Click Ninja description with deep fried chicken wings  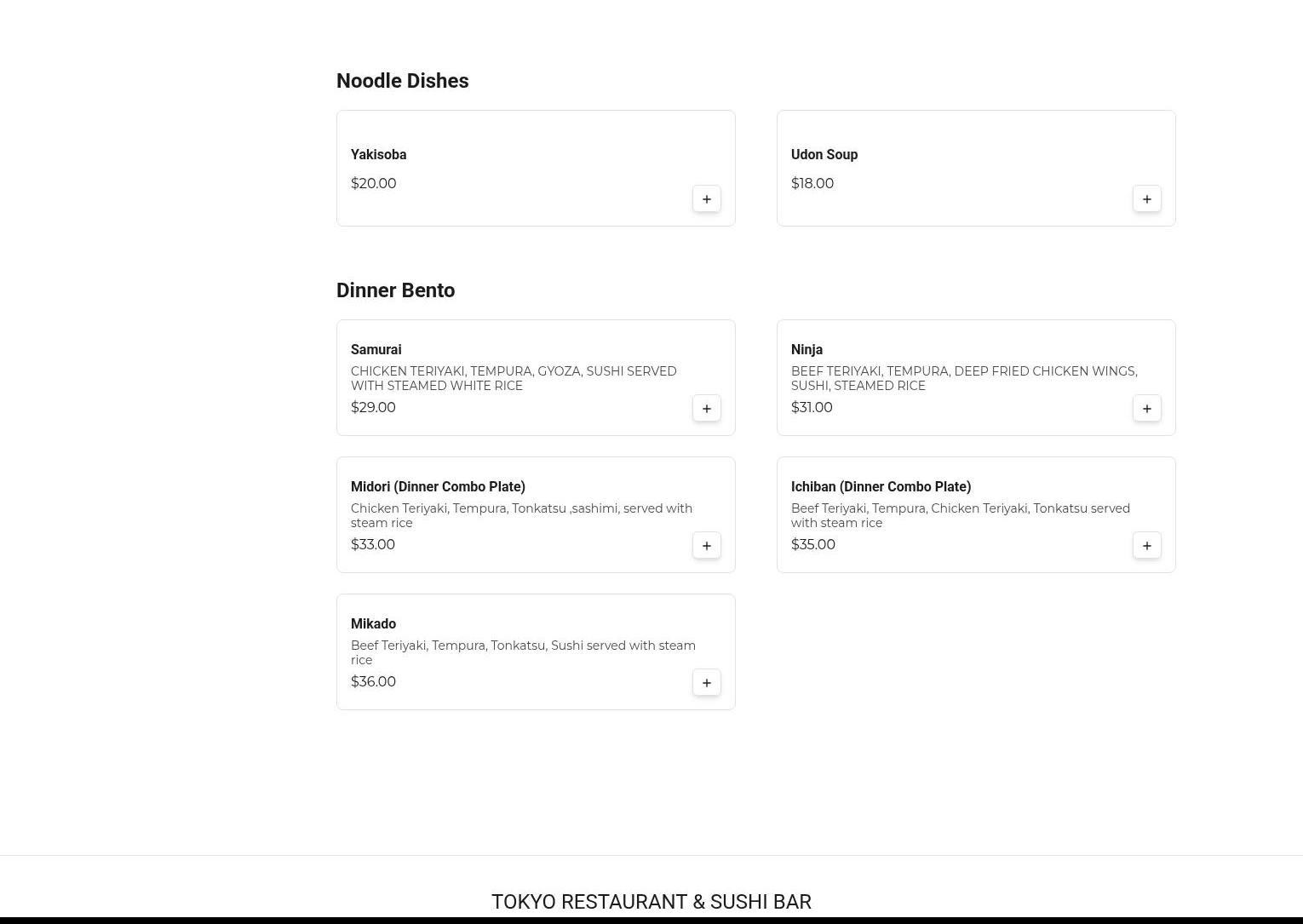(x=964, y=378)
